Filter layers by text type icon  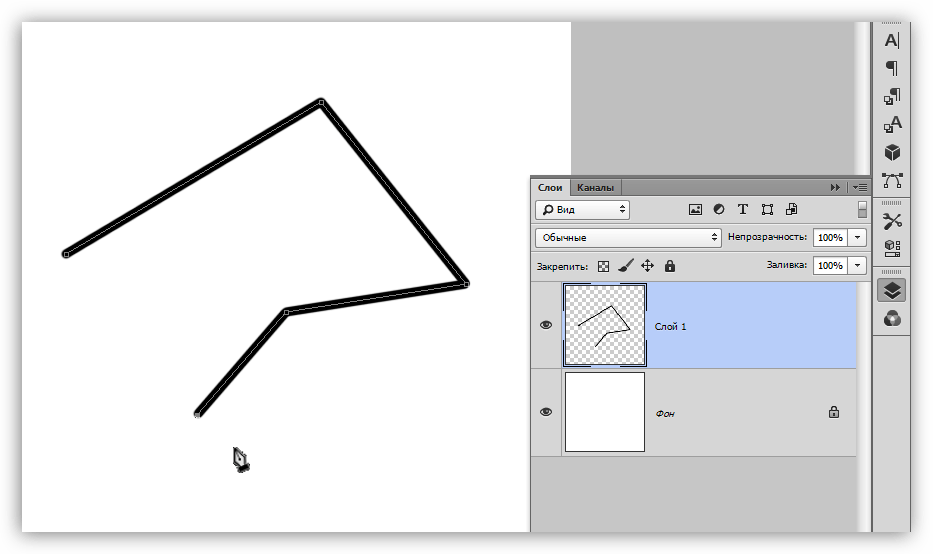coord(743,210)
